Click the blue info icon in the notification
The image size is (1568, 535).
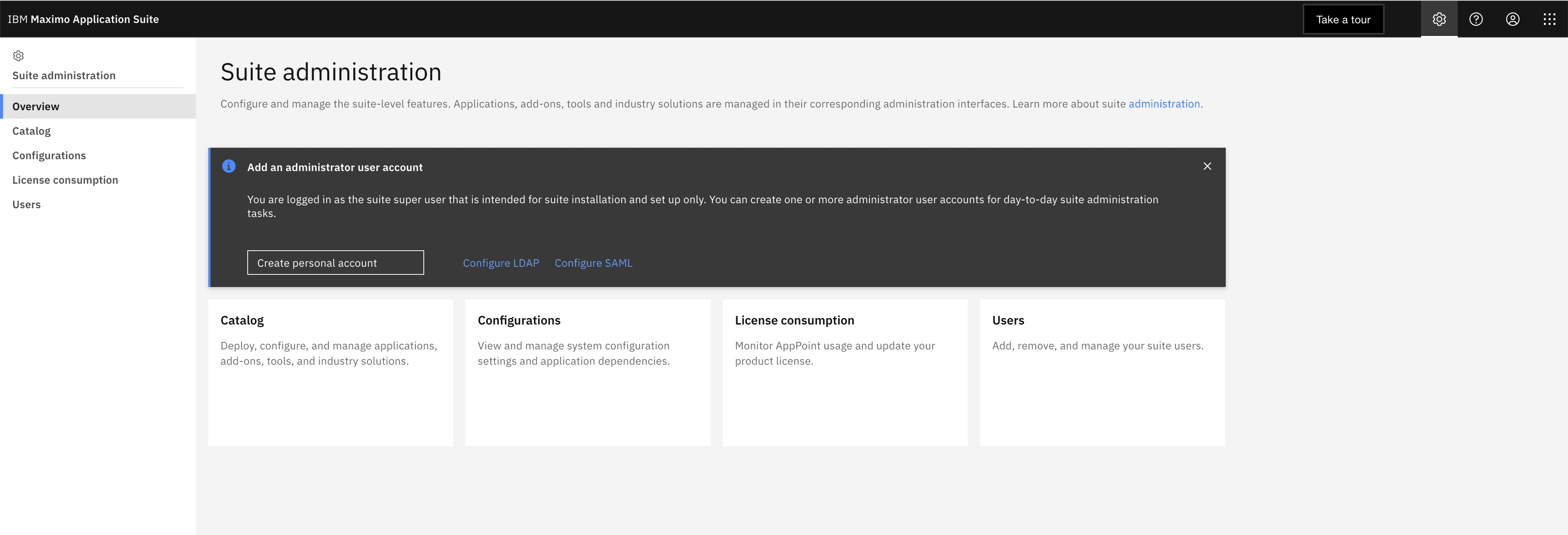tap(229, 166)
